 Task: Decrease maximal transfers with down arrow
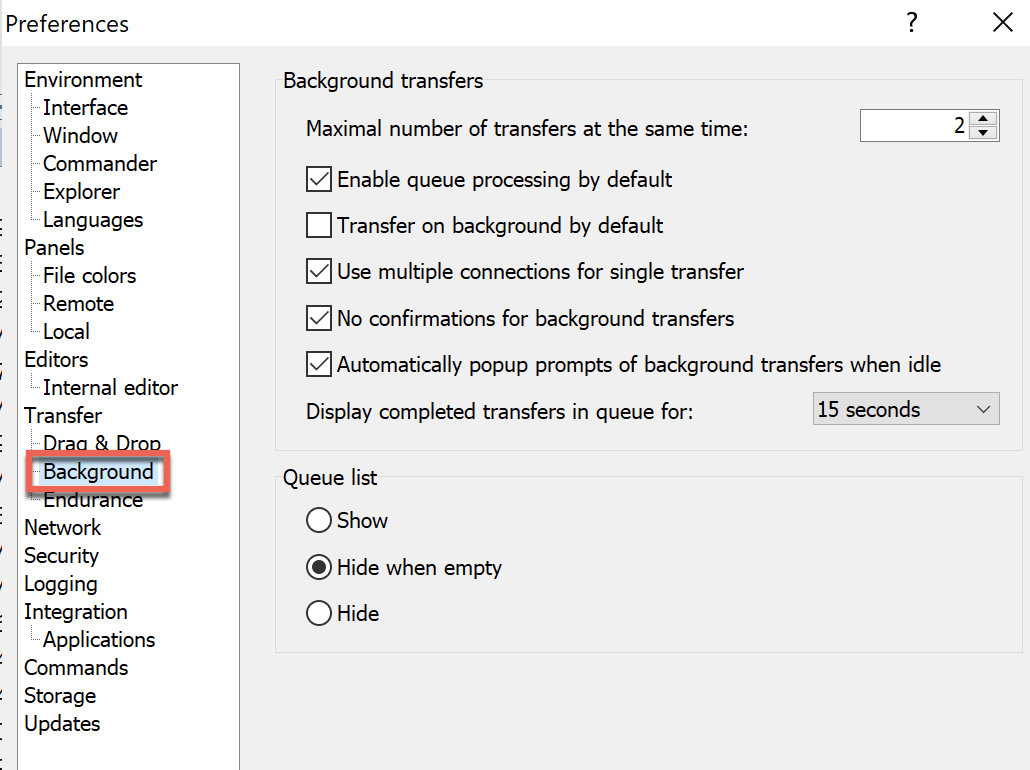click(984, 133)
